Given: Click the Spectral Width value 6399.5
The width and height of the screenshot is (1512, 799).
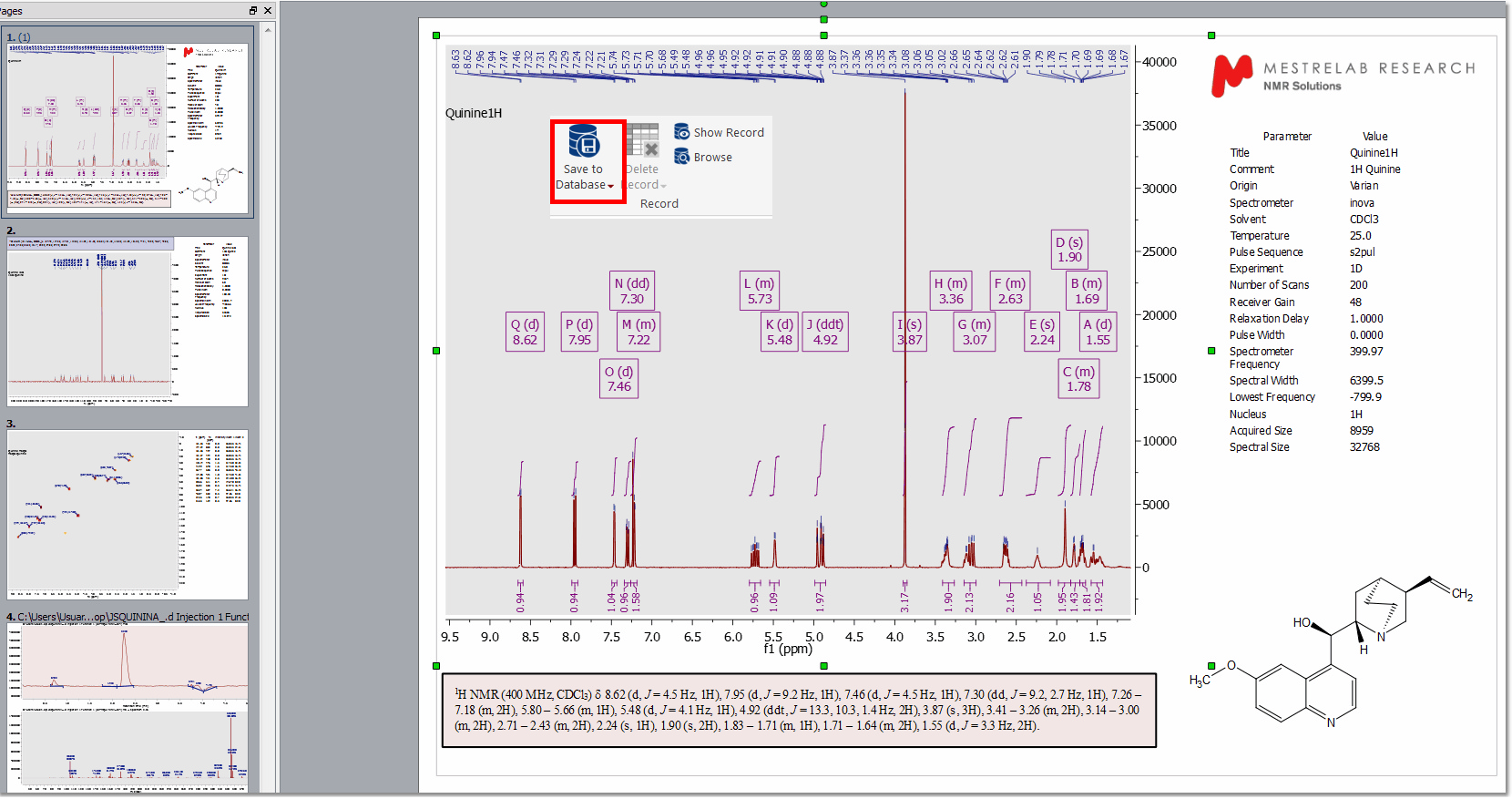Looking at the screenshot, I should click(1366, 380).
